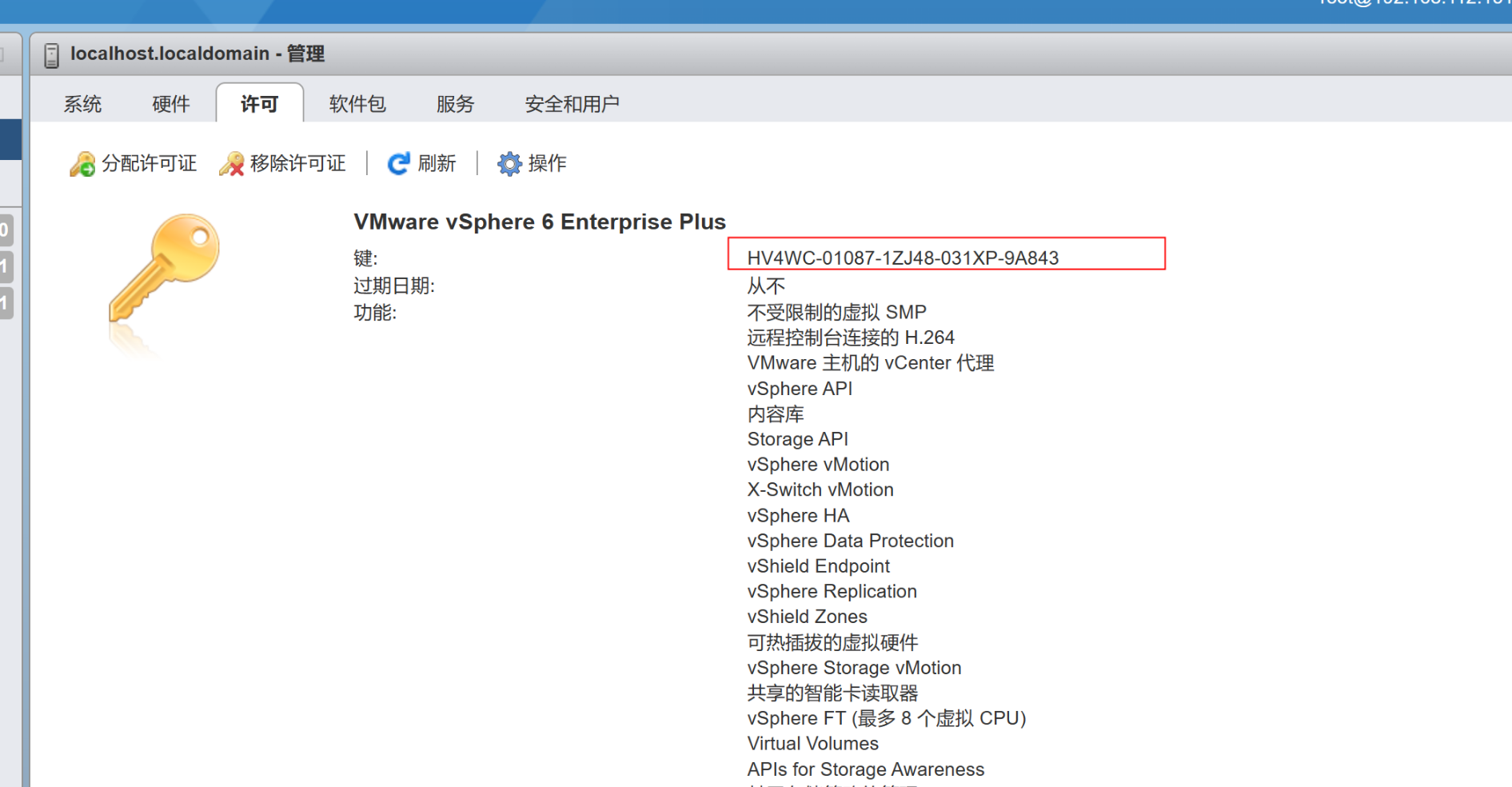Image resolution: width=1512 pixels, height=787 pixels.
Task: Click the 移除许可证 button label
Action: tap(298, 163)
